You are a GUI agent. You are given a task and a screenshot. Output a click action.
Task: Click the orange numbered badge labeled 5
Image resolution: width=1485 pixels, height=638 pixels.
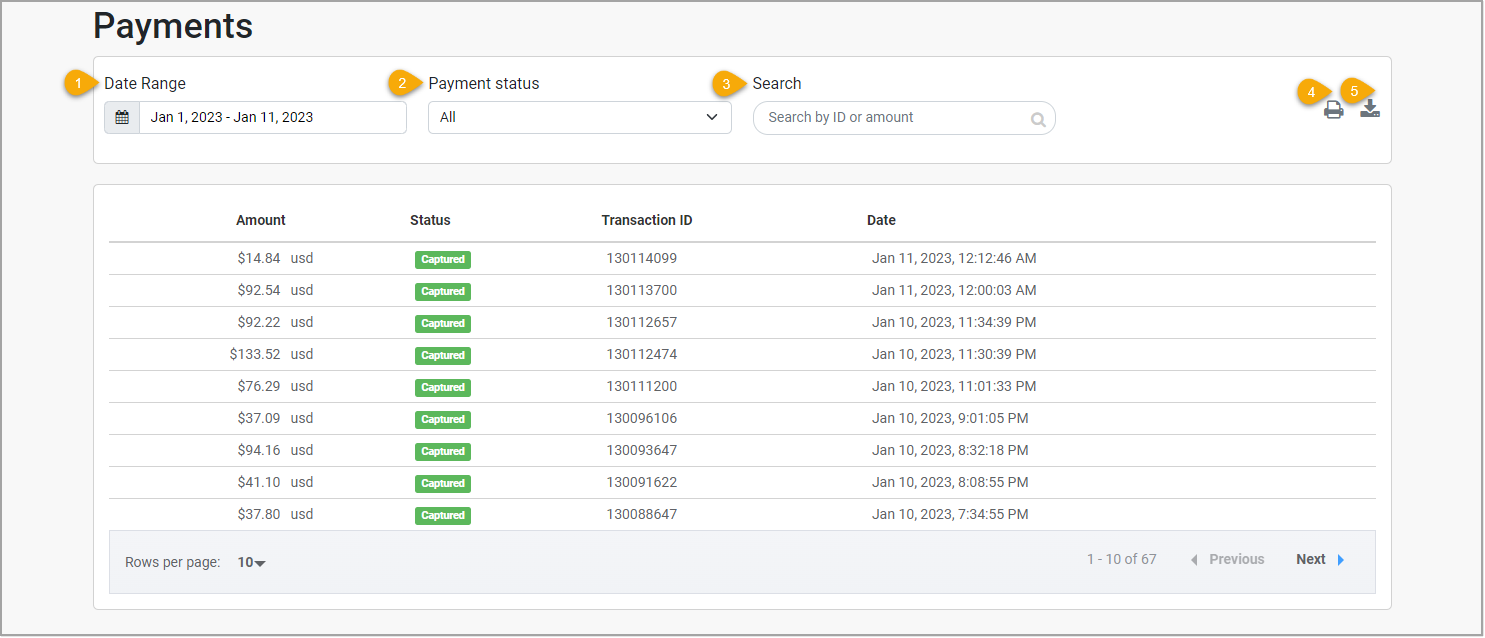tap(1356, 91)
